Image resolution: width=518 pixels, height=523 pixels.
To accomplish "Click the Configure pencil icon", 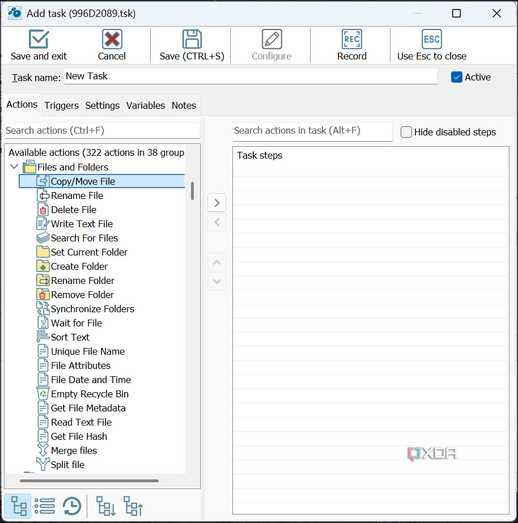I will (x=272, y=39).
